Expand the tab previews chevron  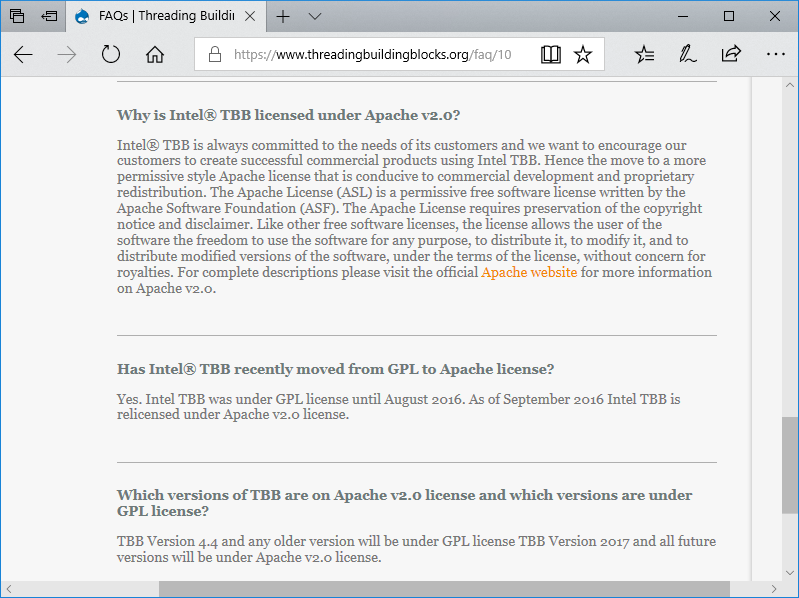coord(315,17)
